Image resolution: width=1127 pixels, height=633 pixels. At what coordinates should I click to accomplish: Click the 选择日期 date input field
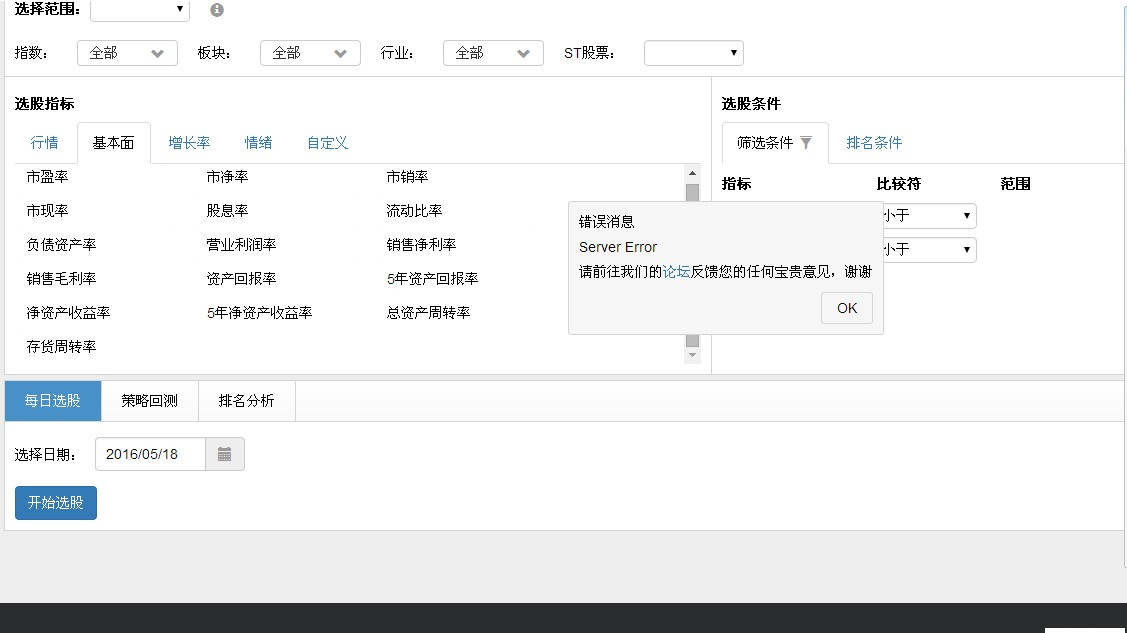click(x=150, y=454)
